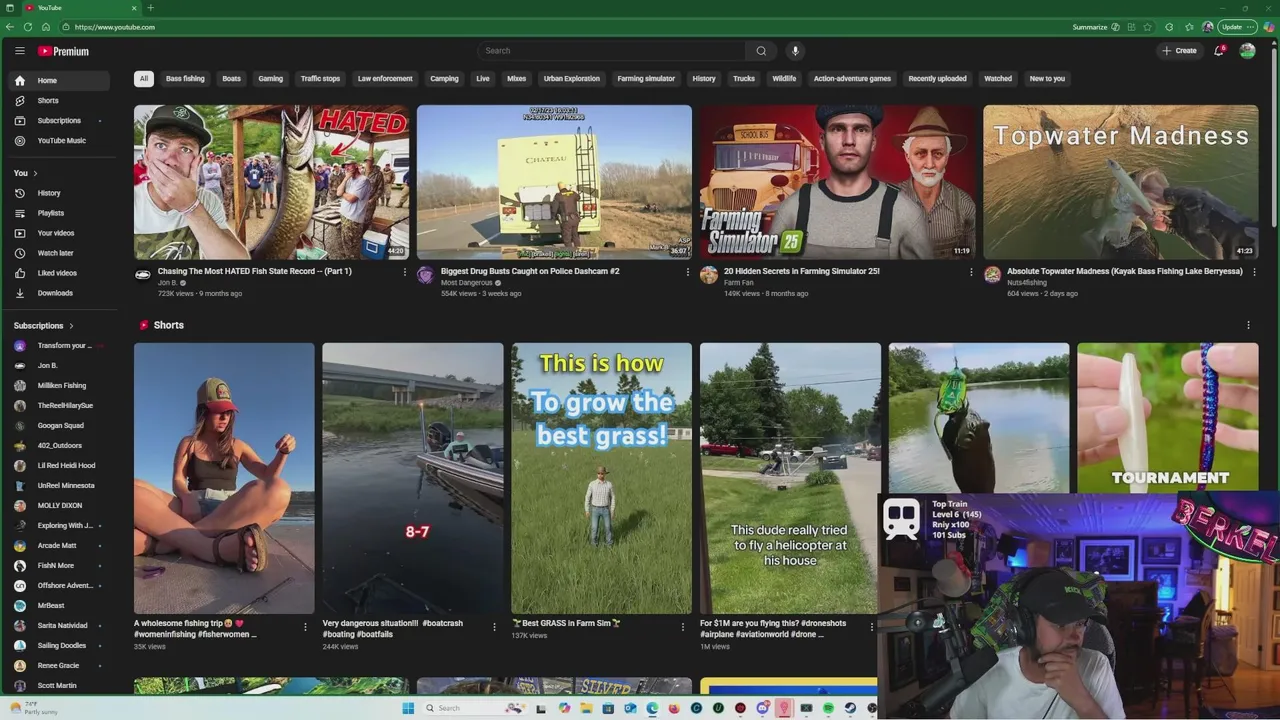Select the All filter chip

(x=144, y=79)
